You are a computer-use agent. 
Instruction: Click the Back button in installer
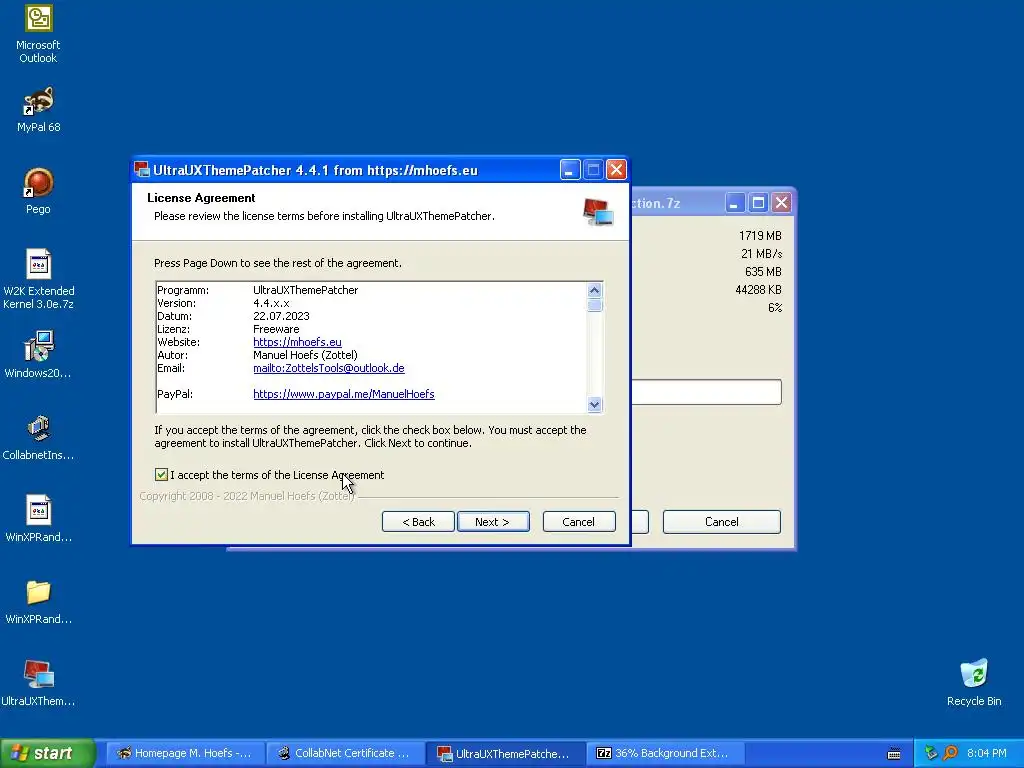[x=418, y=522]
